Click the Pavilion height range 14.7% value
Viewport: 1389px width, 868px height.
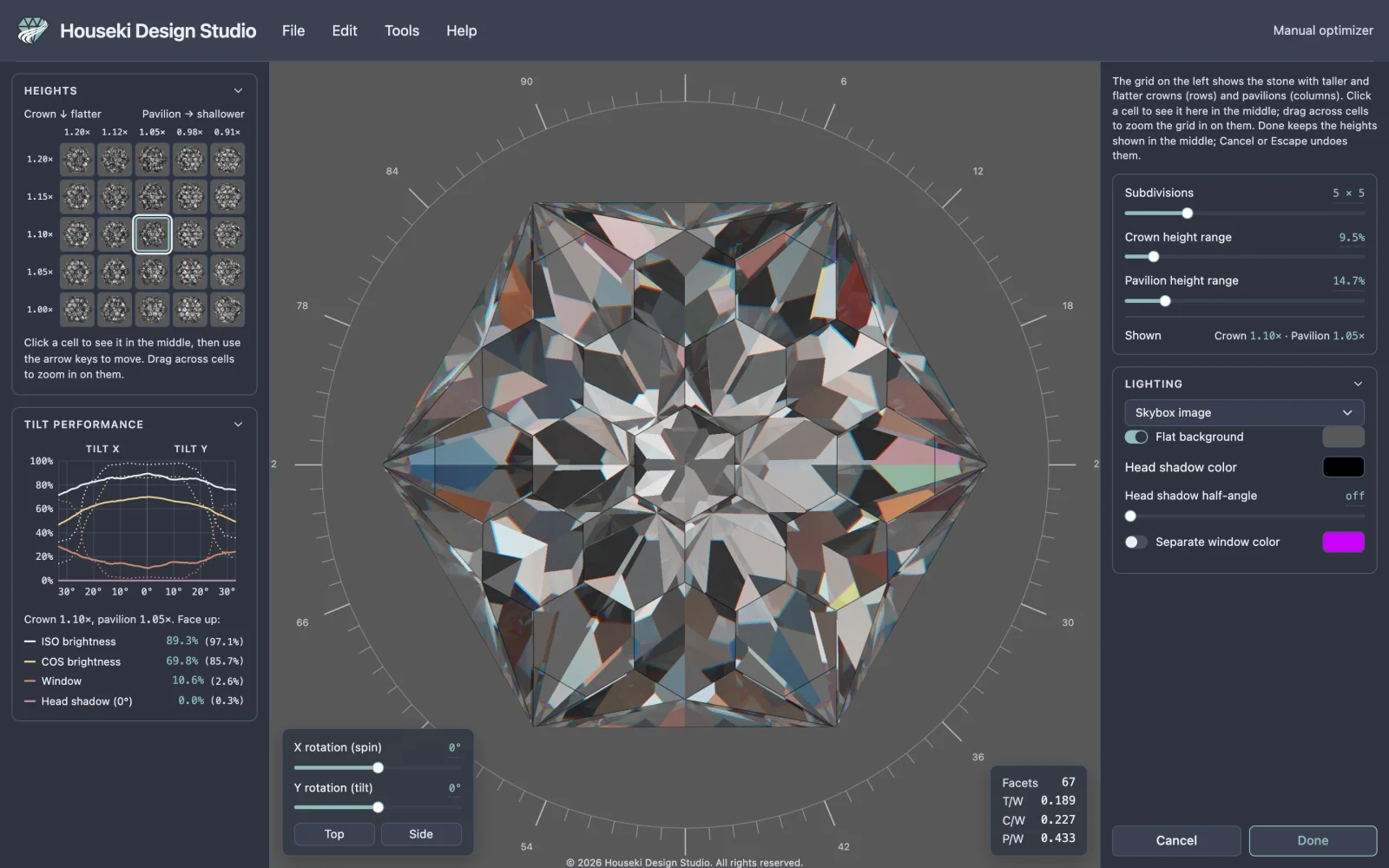point(1349,280)
